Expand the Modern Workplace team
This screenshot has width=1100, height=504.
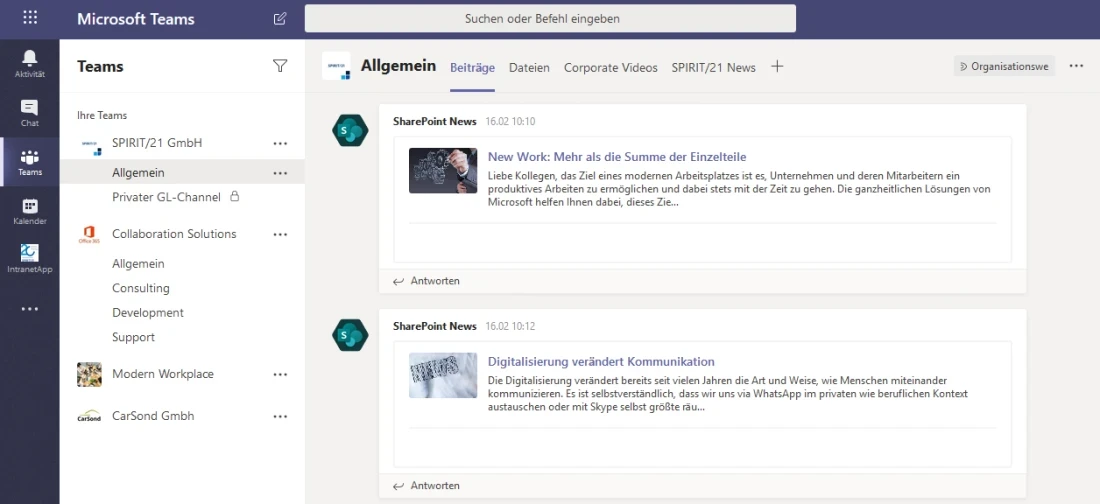pyautogui.click(x=163, y=374)
